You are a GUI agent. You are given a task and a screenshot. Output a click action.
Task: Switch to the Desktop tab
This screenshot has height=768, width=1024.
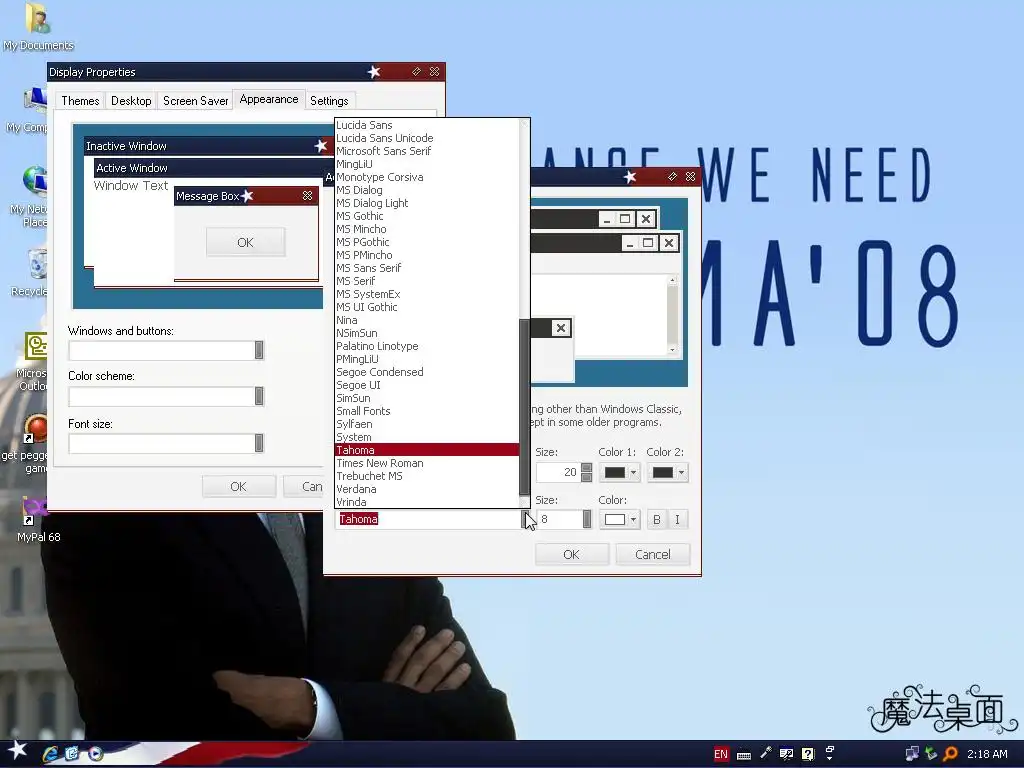click(x=131, y=101)
